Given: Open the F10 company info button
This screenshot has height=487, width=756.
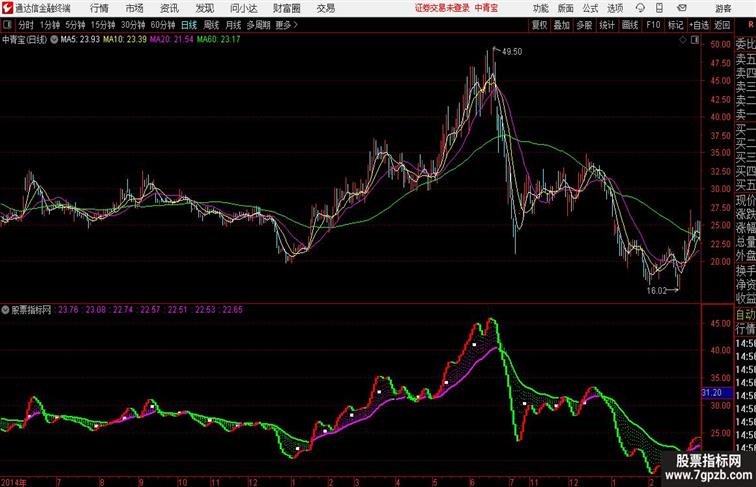Looking at the screenshot, I should (x=653, y=25).
